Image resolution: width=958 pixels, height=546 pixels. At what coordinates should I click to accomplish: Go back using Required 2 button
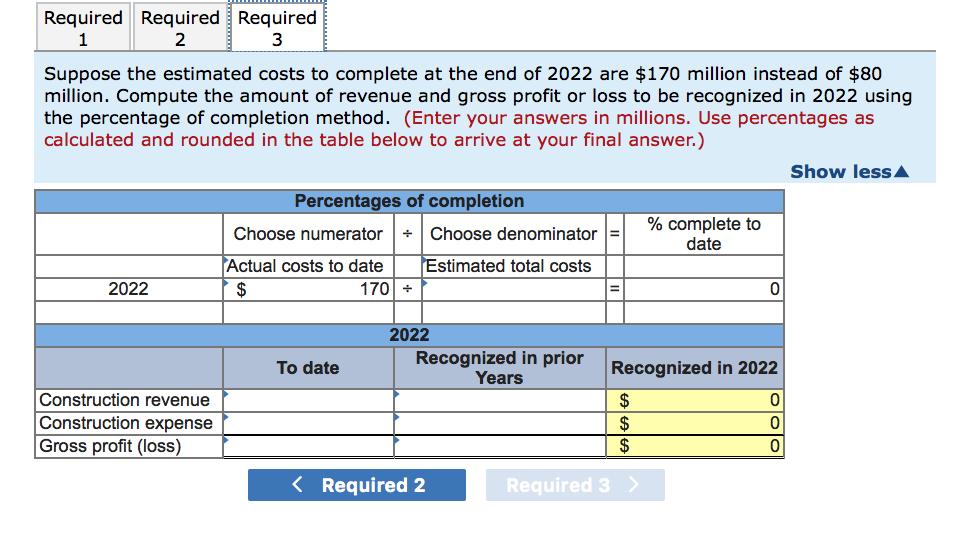pos(357,485)
